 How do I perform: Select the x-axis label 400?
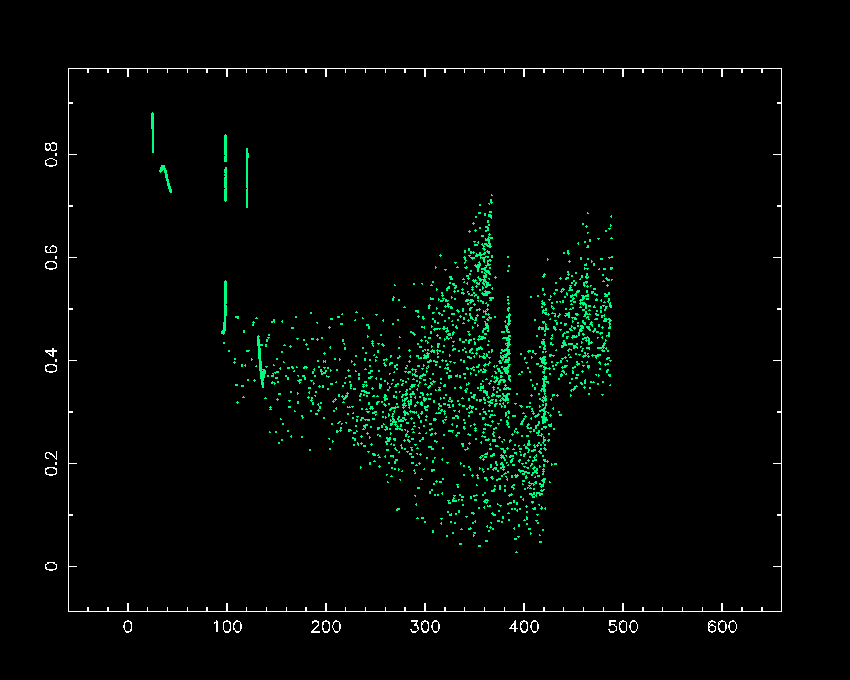[x=524, y=627]
